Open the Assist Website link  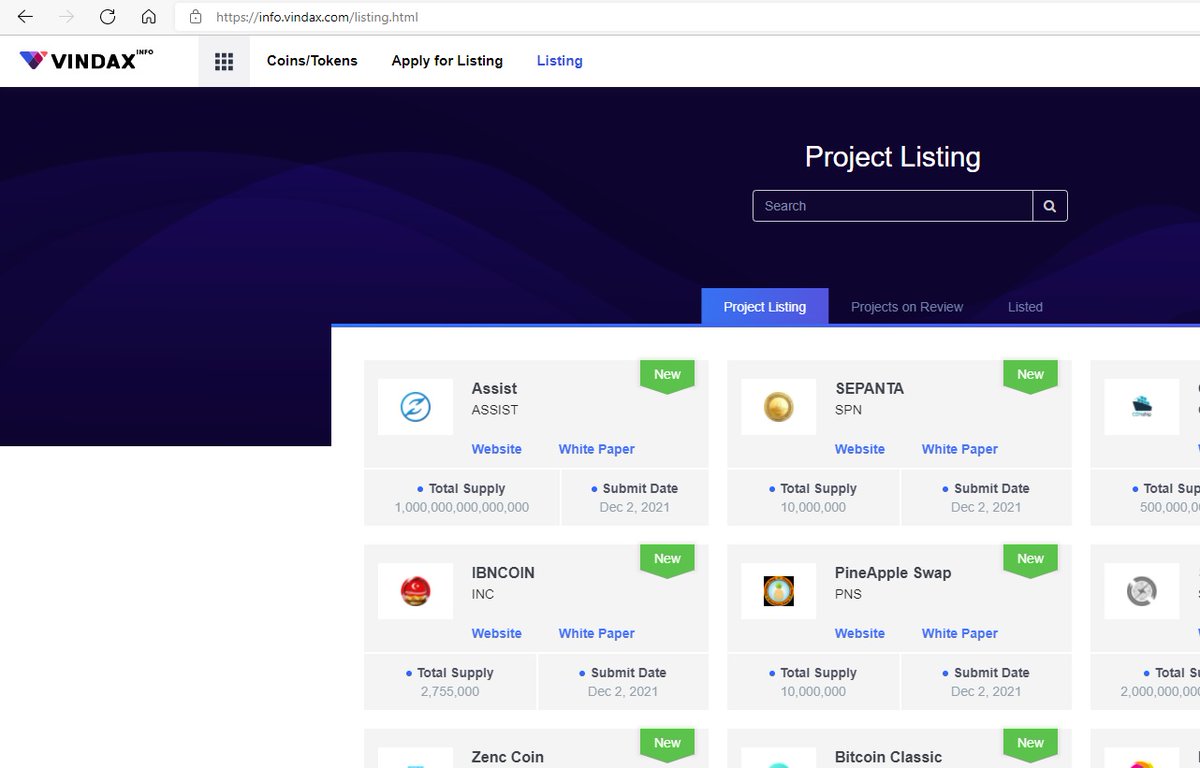pyautogui.click(x=497, y=449)
